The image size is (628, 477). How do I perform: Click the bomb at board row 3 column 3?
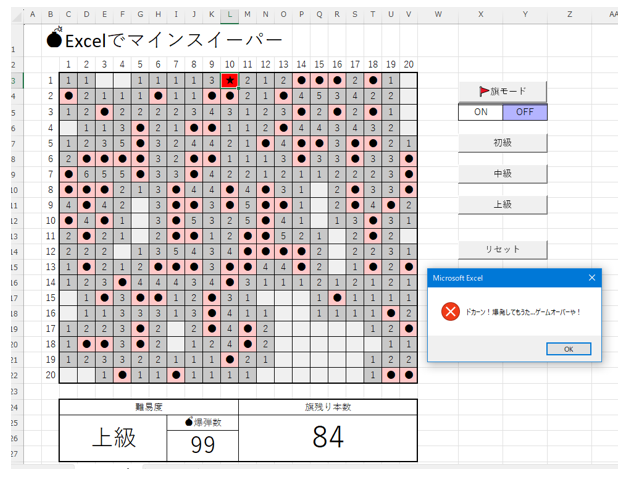click(x=104, y=112)
